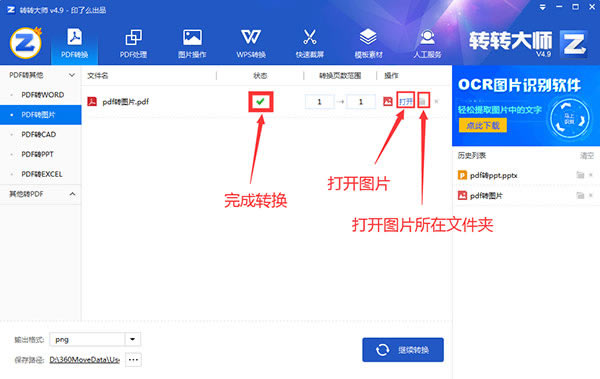The width and height of the screenshot is (600, 379).
Task: Click the pdf转图片.pdf file name
Action: [126, 102]
